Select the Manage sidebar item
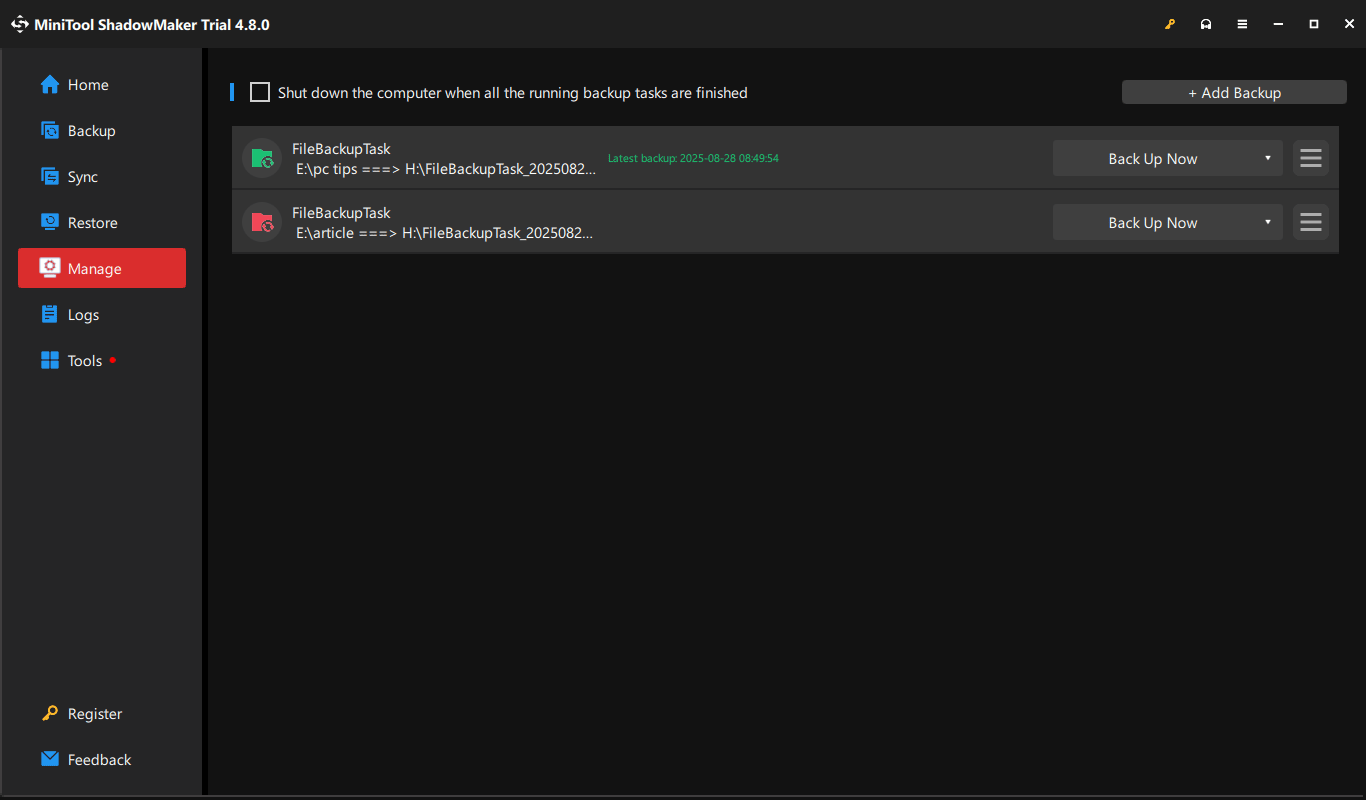 (x=102, y=268)
